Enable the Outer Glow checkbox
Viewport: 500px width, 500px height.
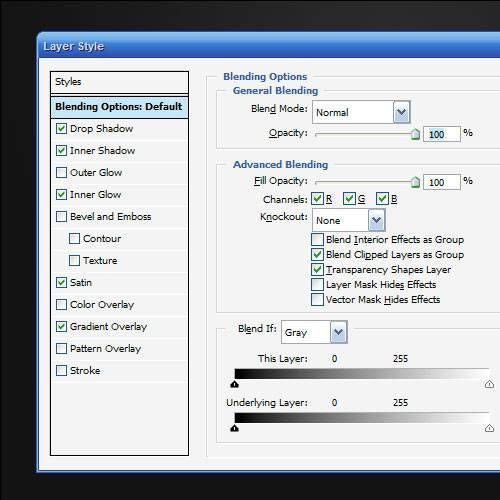tap(61, 173)
